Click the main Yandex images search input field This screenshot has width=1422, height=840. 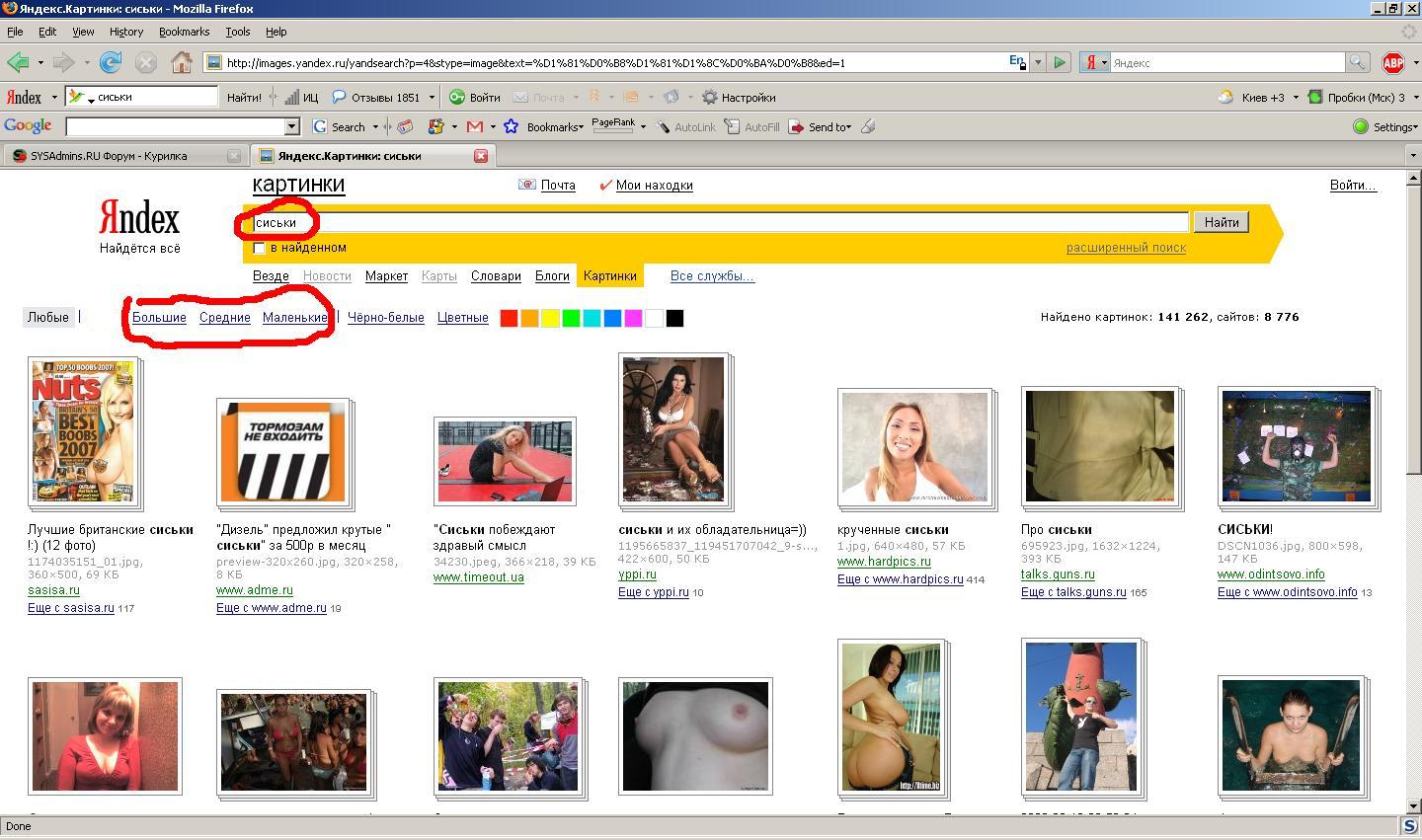[x=720, y=222]
